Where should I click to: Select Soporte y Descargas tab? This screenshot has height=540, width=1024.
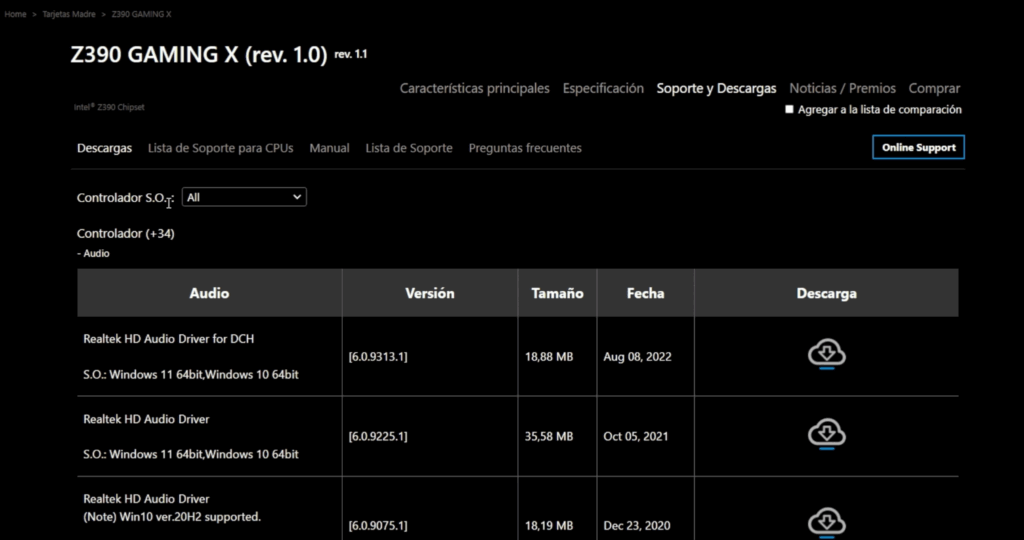coord(716,88)
